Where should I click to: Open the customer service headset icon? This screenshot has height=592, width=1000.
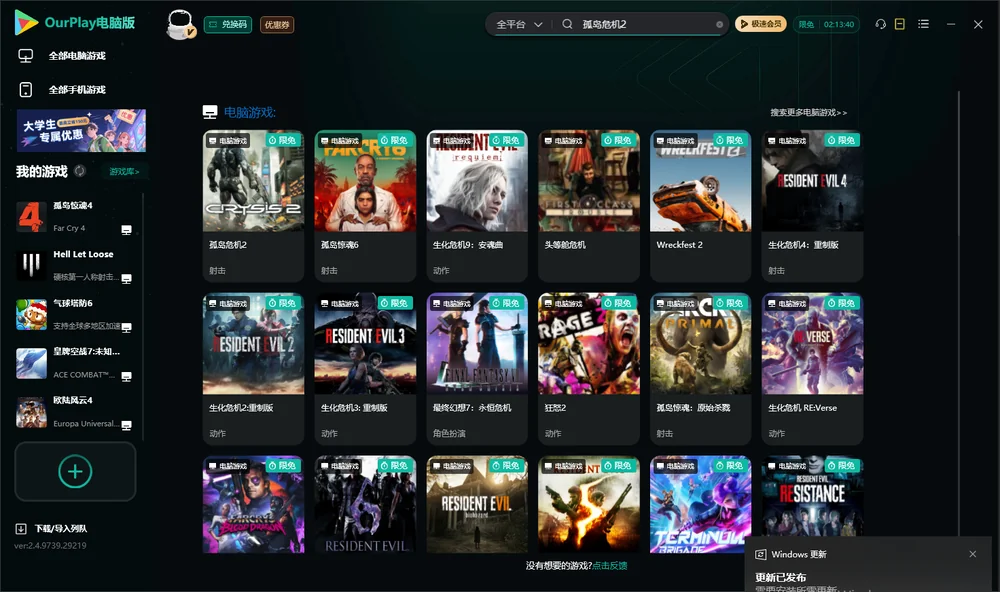(x=880, y=24)
